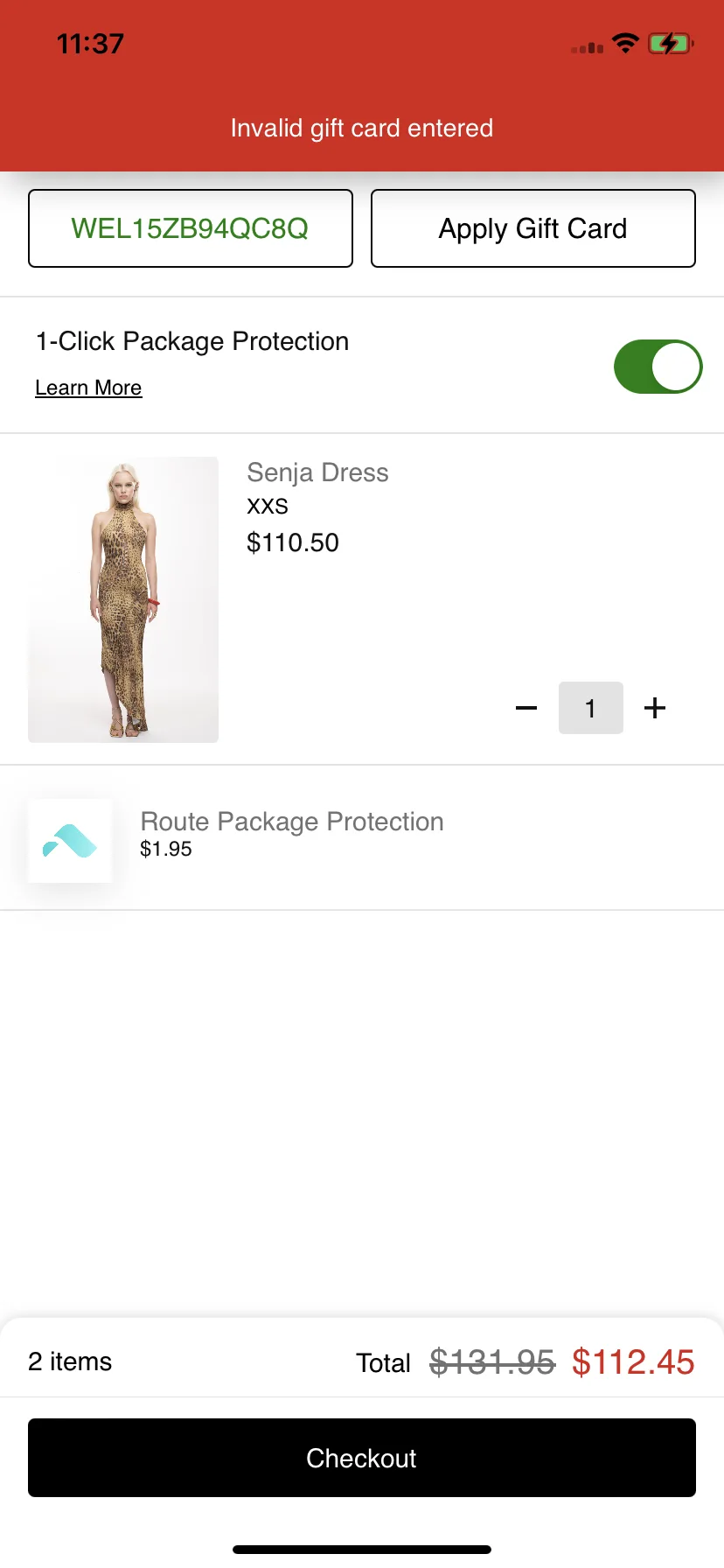Open the Senja Dress product image
This screenshot has height=1568, width=724.
(x=123, y=599)
